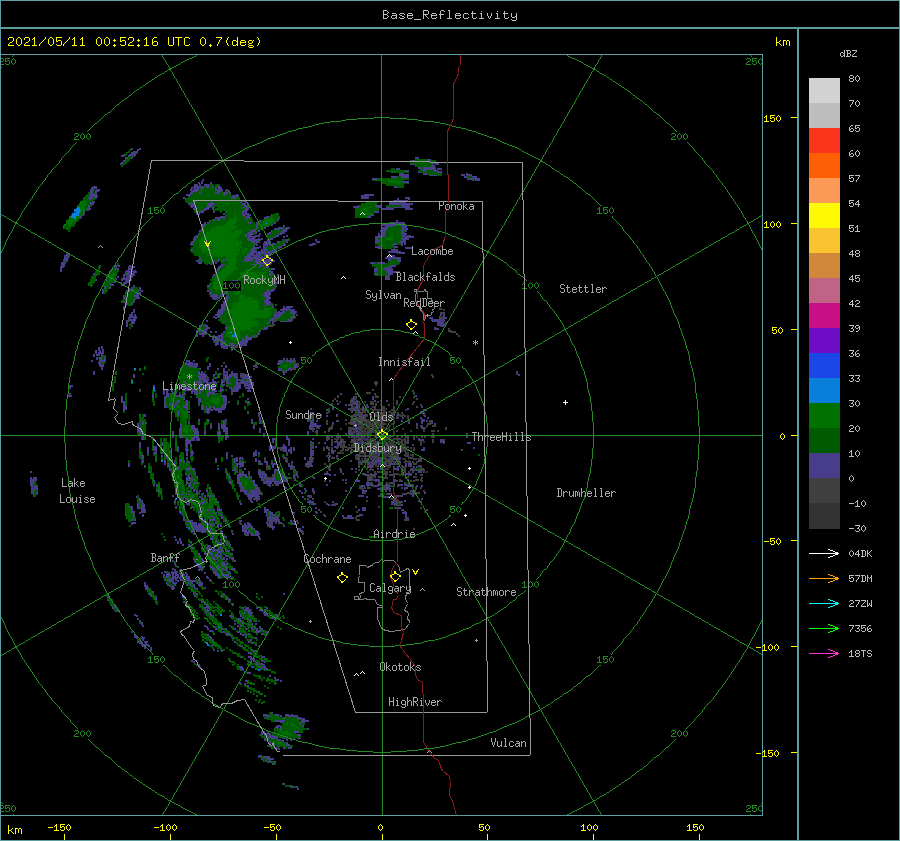Click the Lake Louise label
This screenshot has width=900, height=841.
(x=77, y=491)
